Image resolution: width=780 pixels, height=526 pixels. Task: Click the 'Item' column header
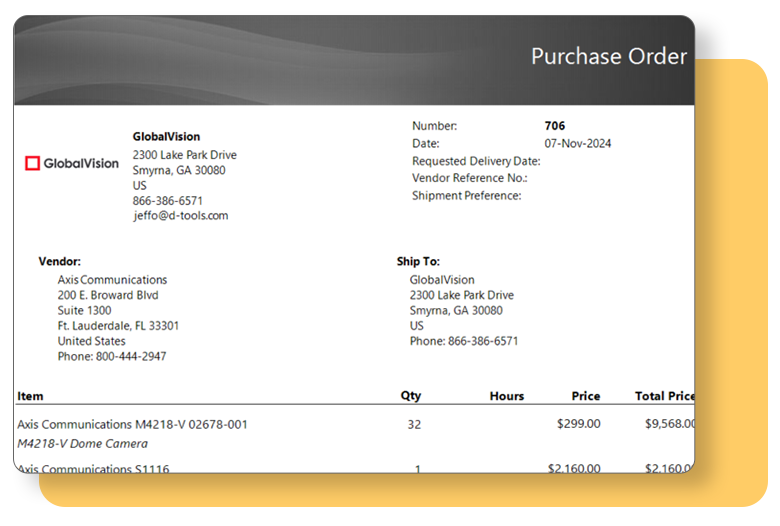pyautogui.click(x=30, y=396)
